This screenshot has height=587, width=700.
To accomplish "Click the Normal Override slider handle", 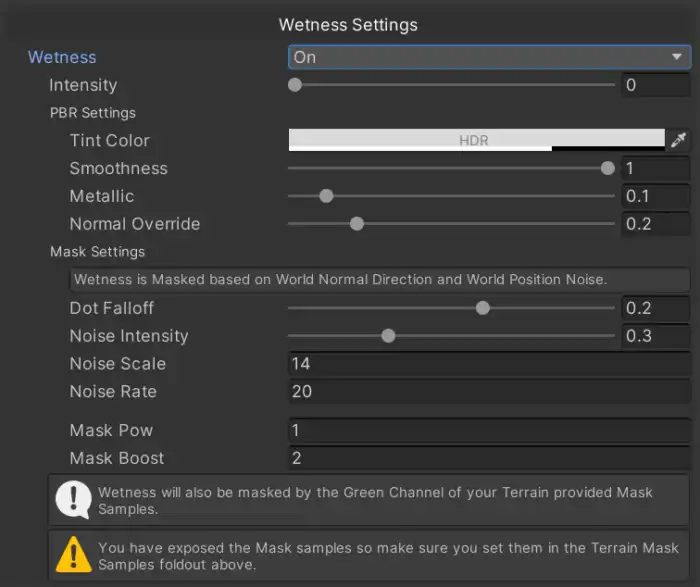I will [357, 224].
